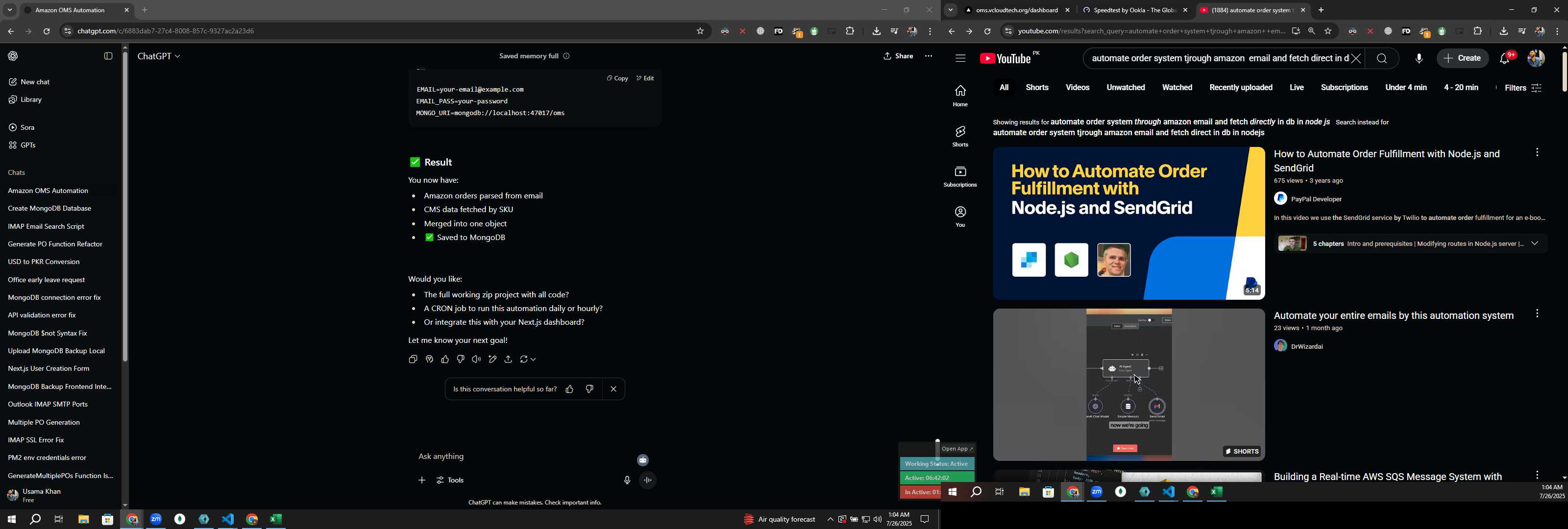Click the Share button in ChatGPT

click(x=899, y=57)
